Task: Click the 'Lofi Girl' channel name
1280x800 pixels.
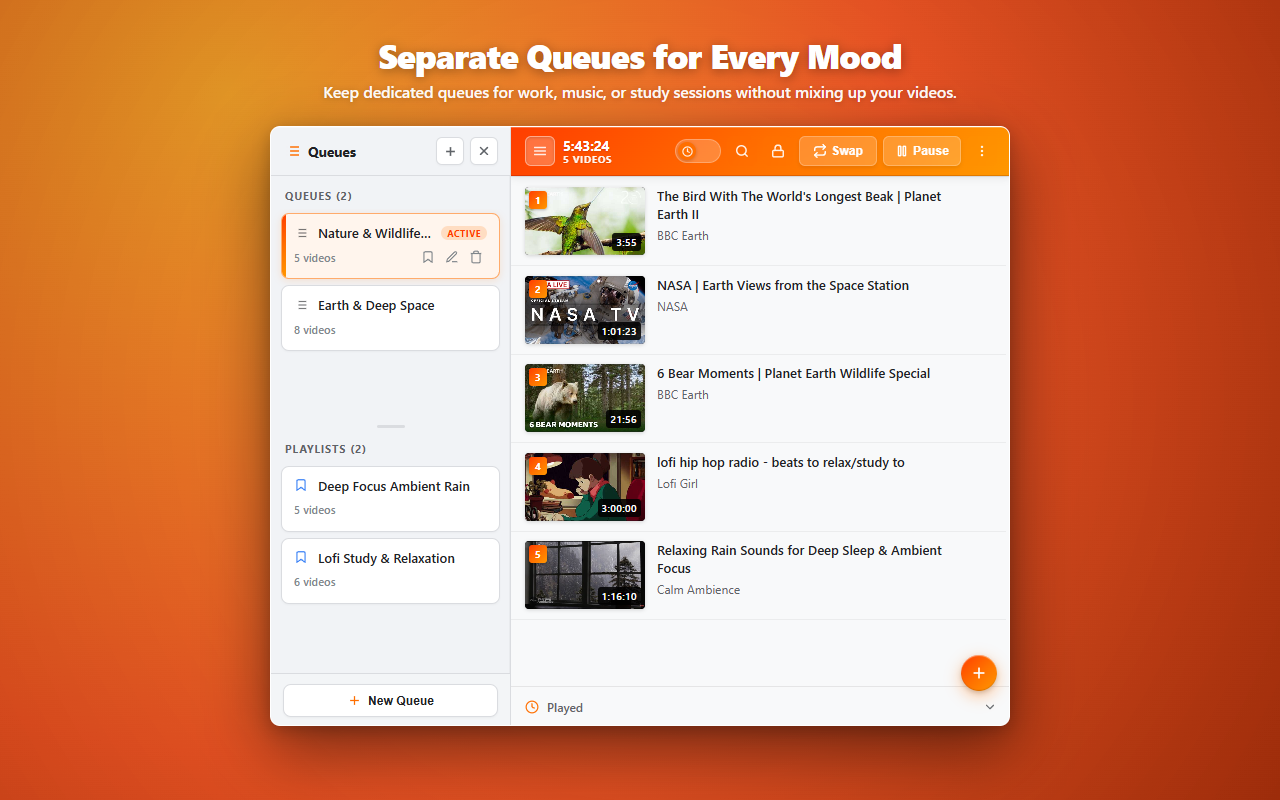Action: [x=677, y=484]
